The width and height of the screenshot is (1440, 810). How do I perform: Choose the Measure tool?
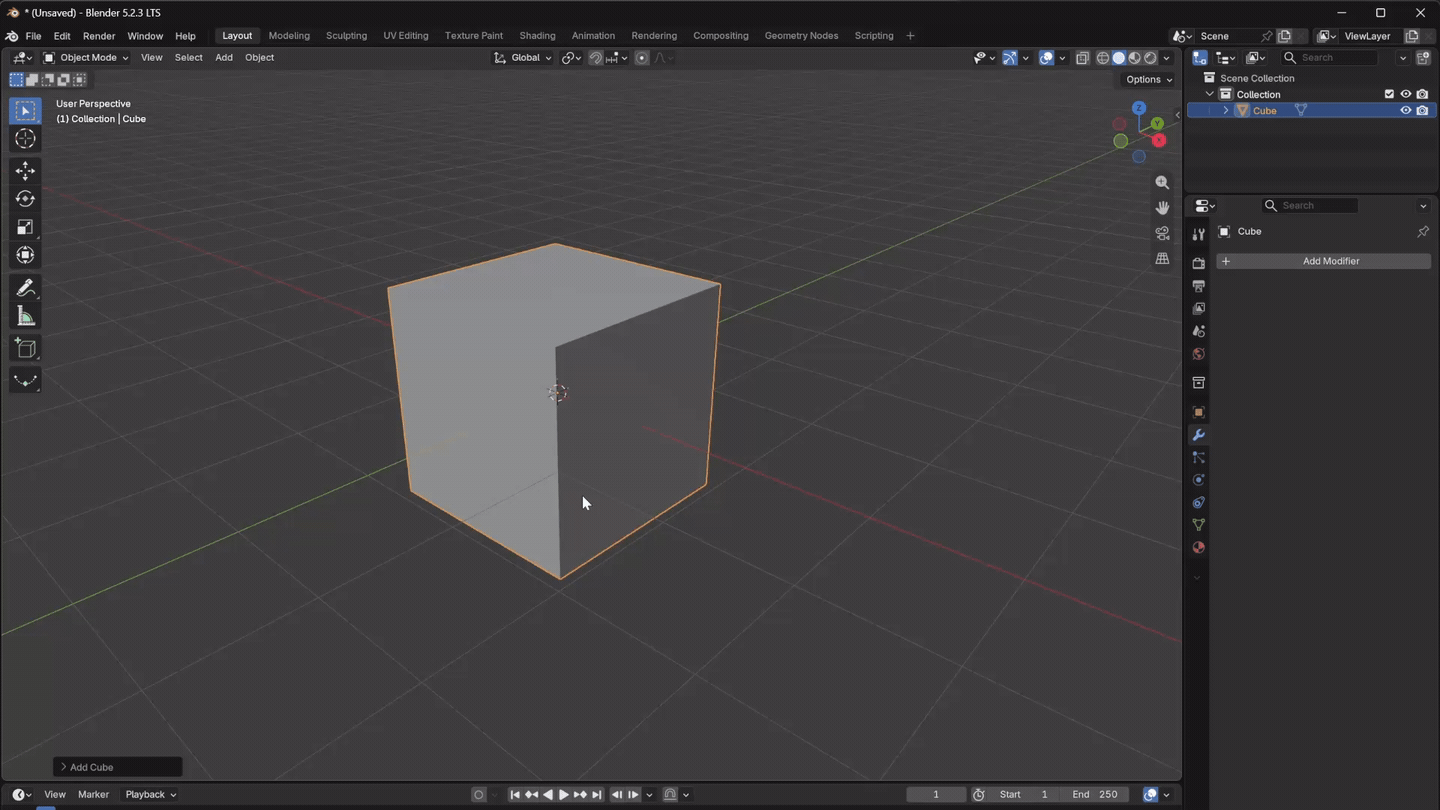(x=25, y=317)
